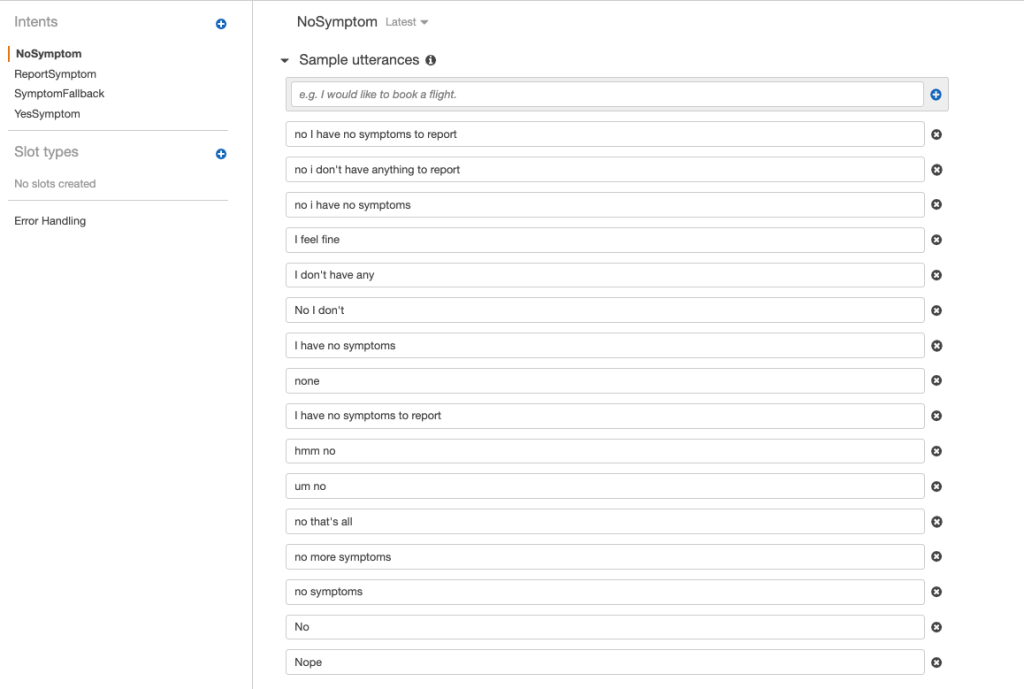Open the SymptomFallback intent

coord(58,93)
